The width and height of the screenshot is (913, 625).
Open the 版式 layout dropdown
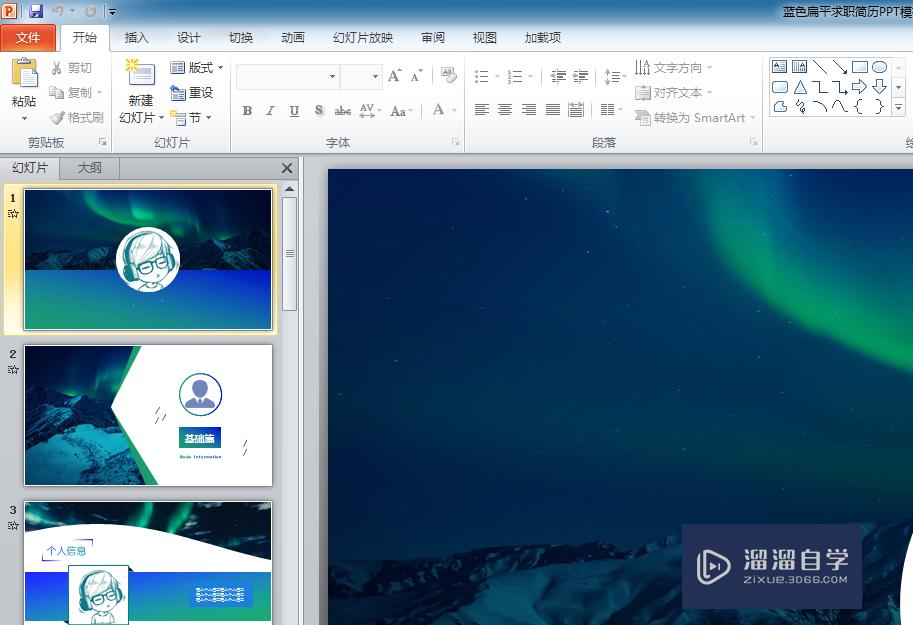(197, 67)
